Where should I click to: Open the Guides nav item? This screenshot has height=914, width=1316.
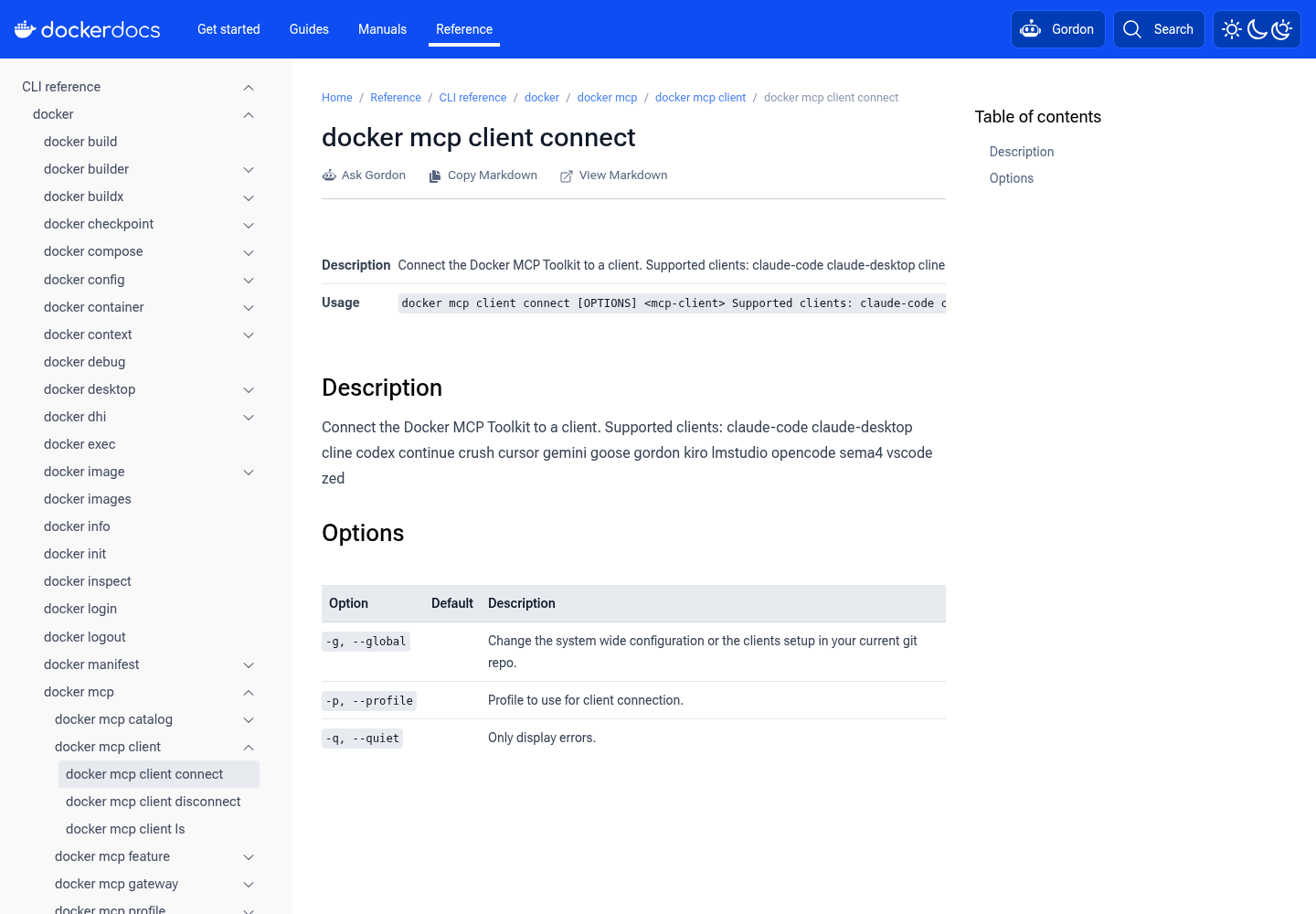tap(309, 29)
